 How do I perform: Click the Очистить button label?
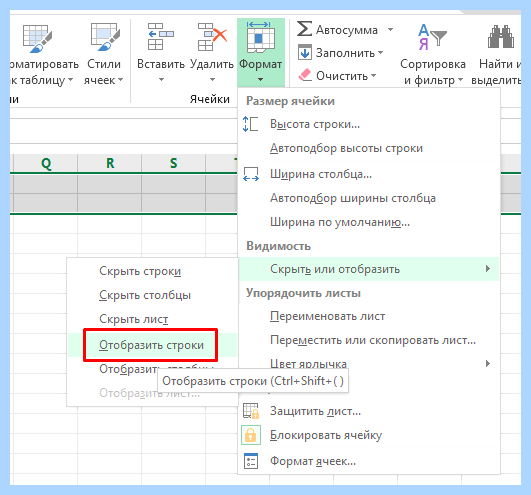click(x=342, y=76)
